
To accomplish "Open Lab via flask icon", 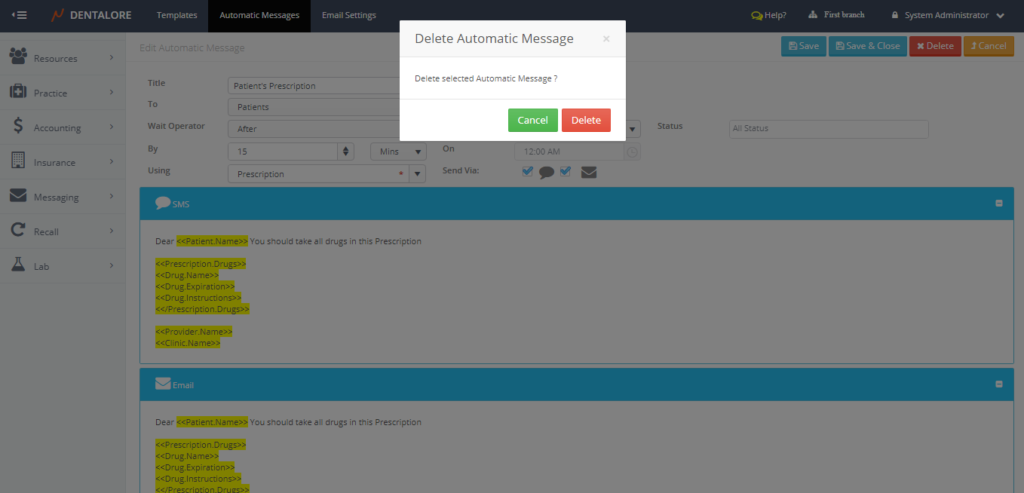I will click(x=18, y=266).
